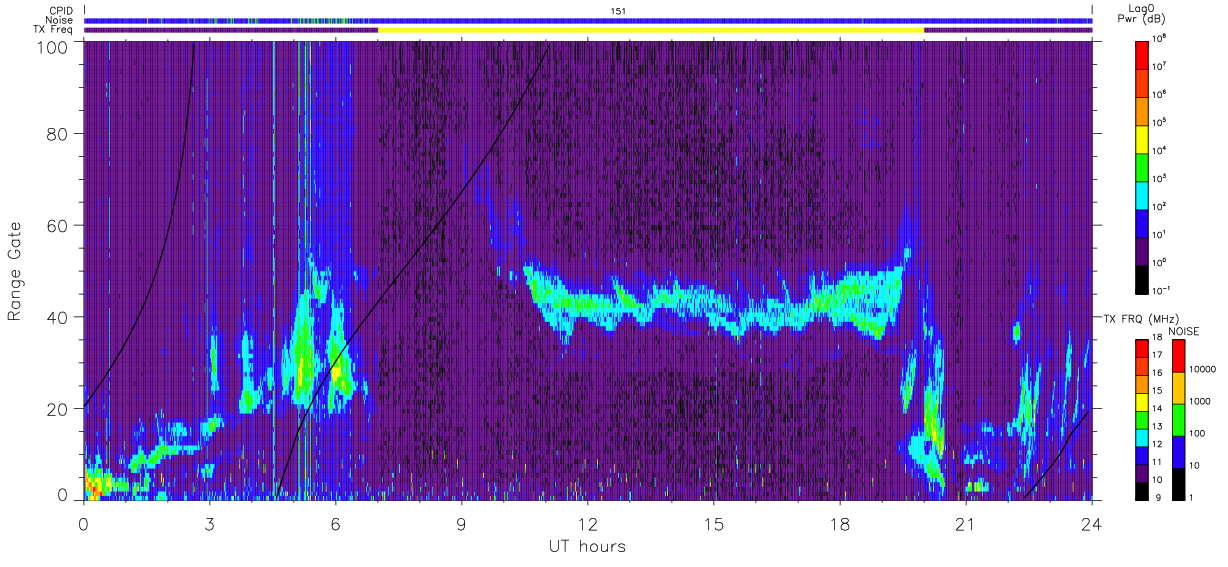The height and width of the screenshot is (567, 1228).
Task: Click the "CPID" row label
Action: (x=61, y=10)
